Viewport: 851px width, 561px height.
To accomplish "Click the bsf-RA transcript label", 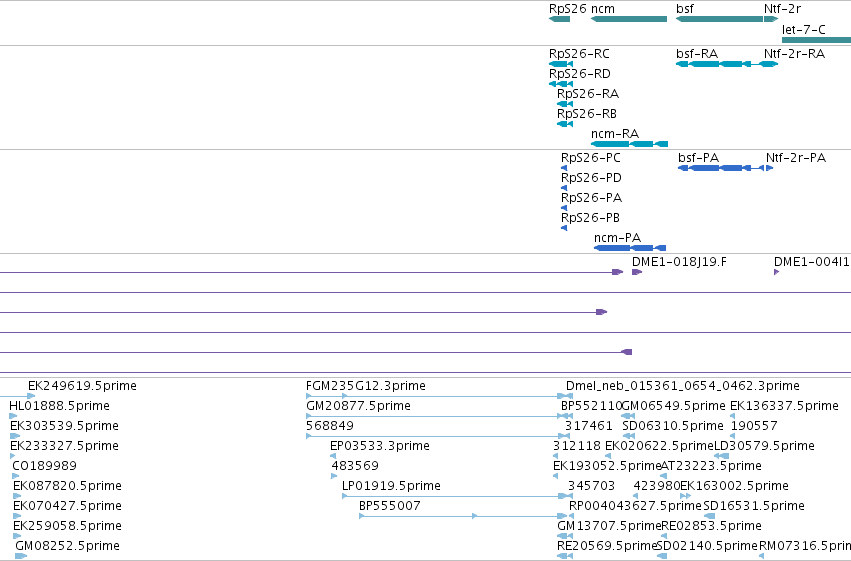I will pos(697,54).
